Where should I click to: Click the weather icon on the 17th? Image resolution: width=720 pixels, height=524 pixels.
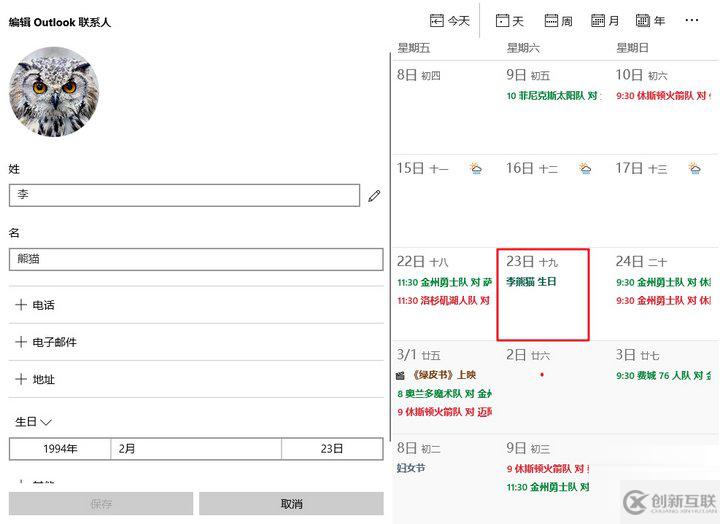tap(694, 169)
